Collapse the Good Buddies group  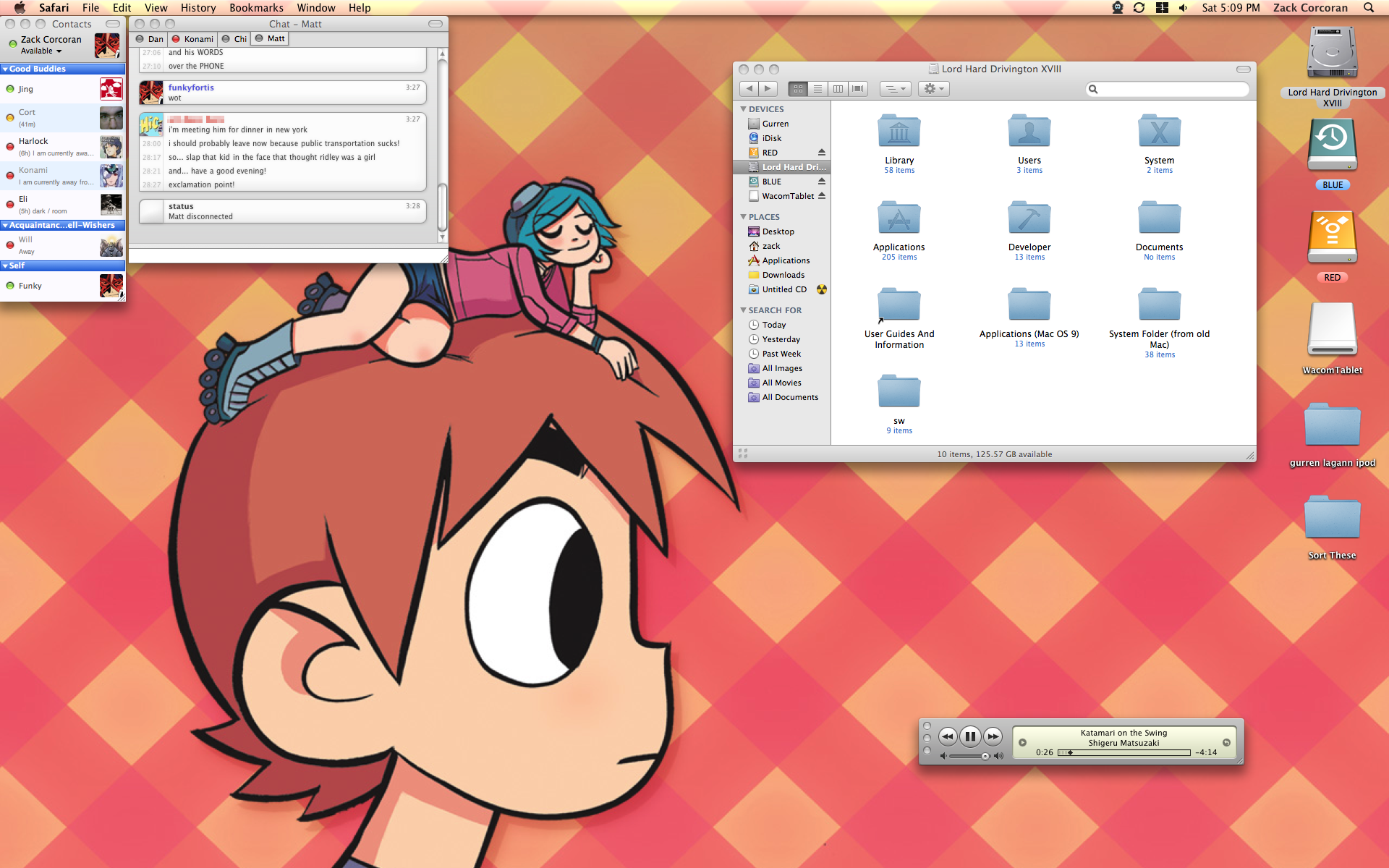pos(6,69)
